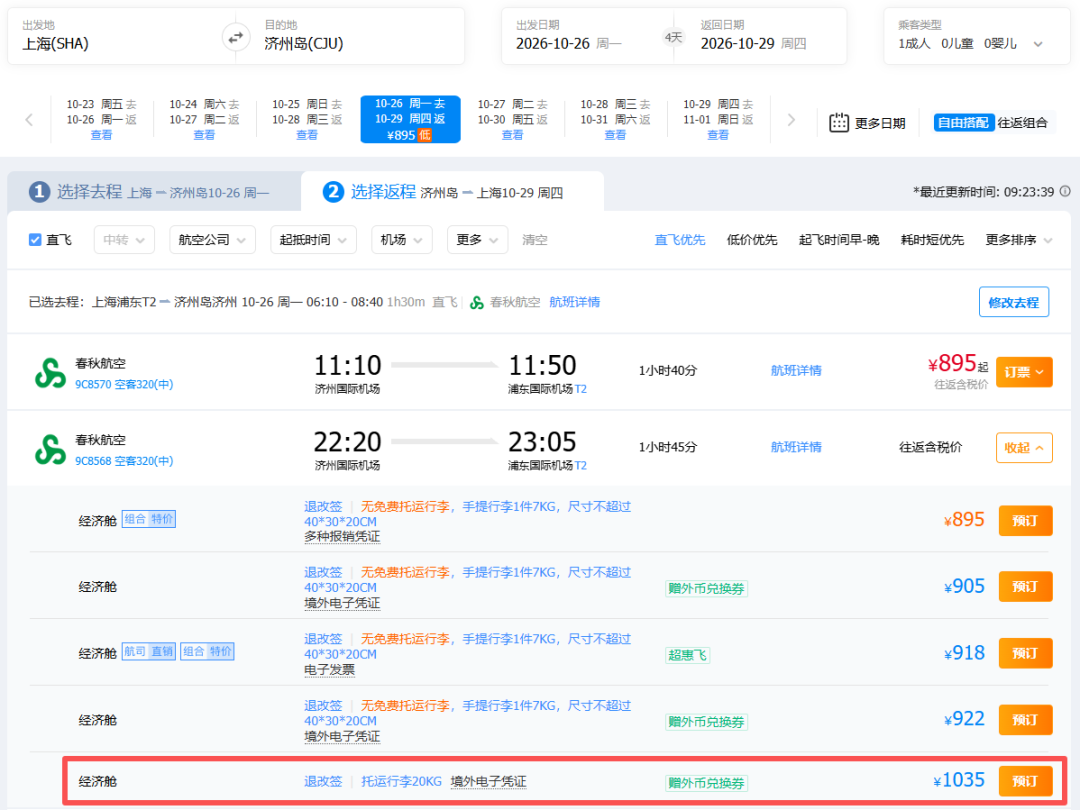
Task: Click 超惠飞 tag on ¥918 fare
Action: (x=687, y=655)
